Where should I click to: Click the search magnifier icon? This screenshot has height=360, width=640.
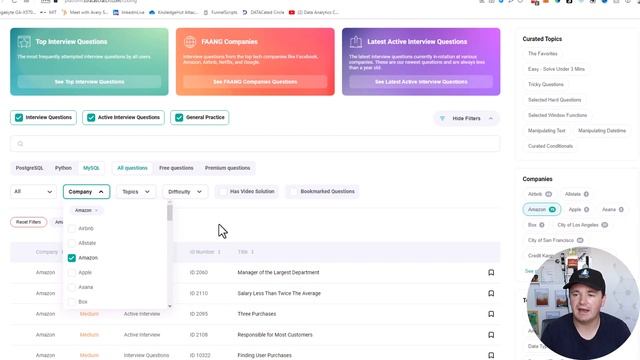click(20, 144)
